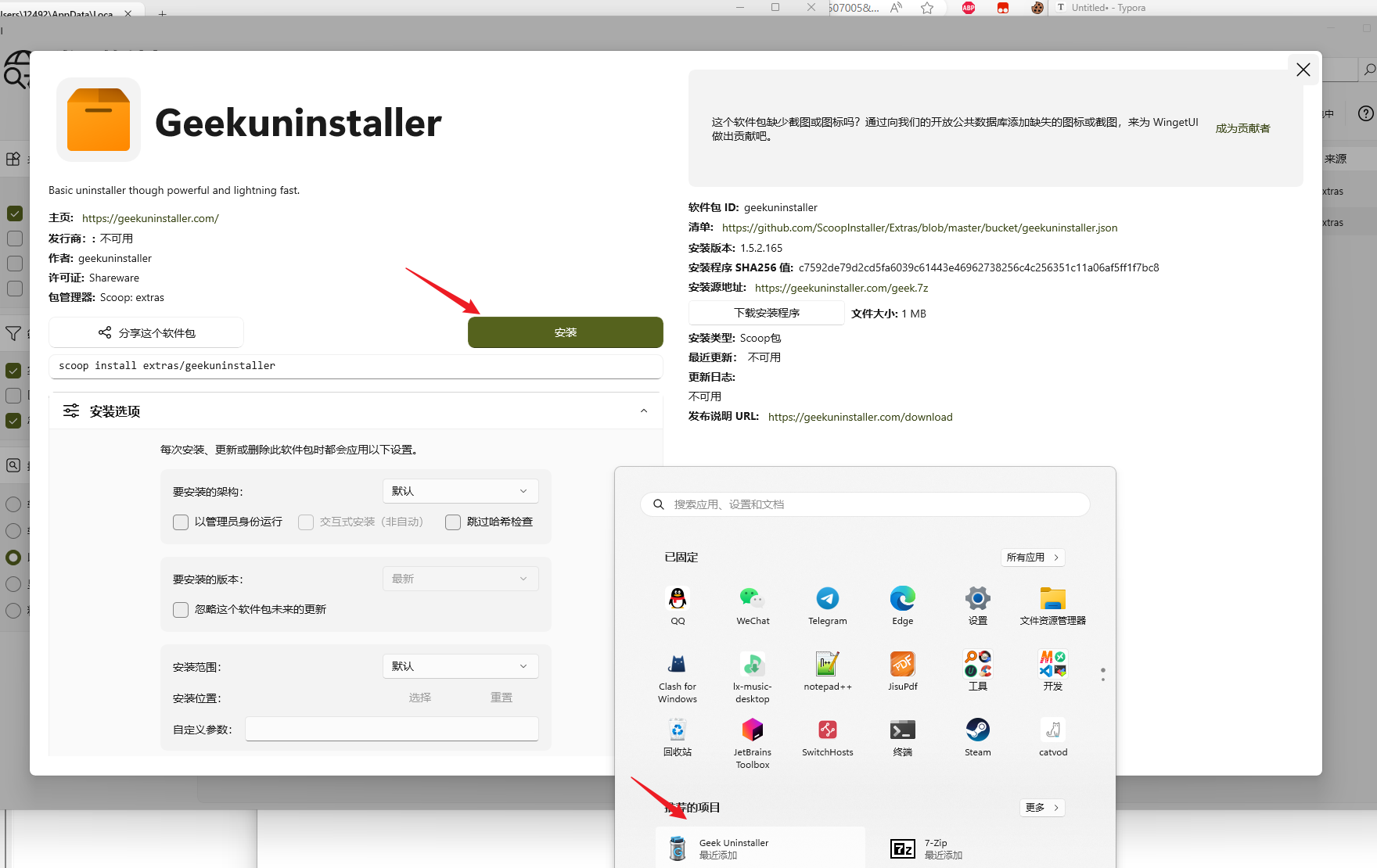Open the geekuninstaller.com homepage link
1377x868 pixels.
click(150, 218)
